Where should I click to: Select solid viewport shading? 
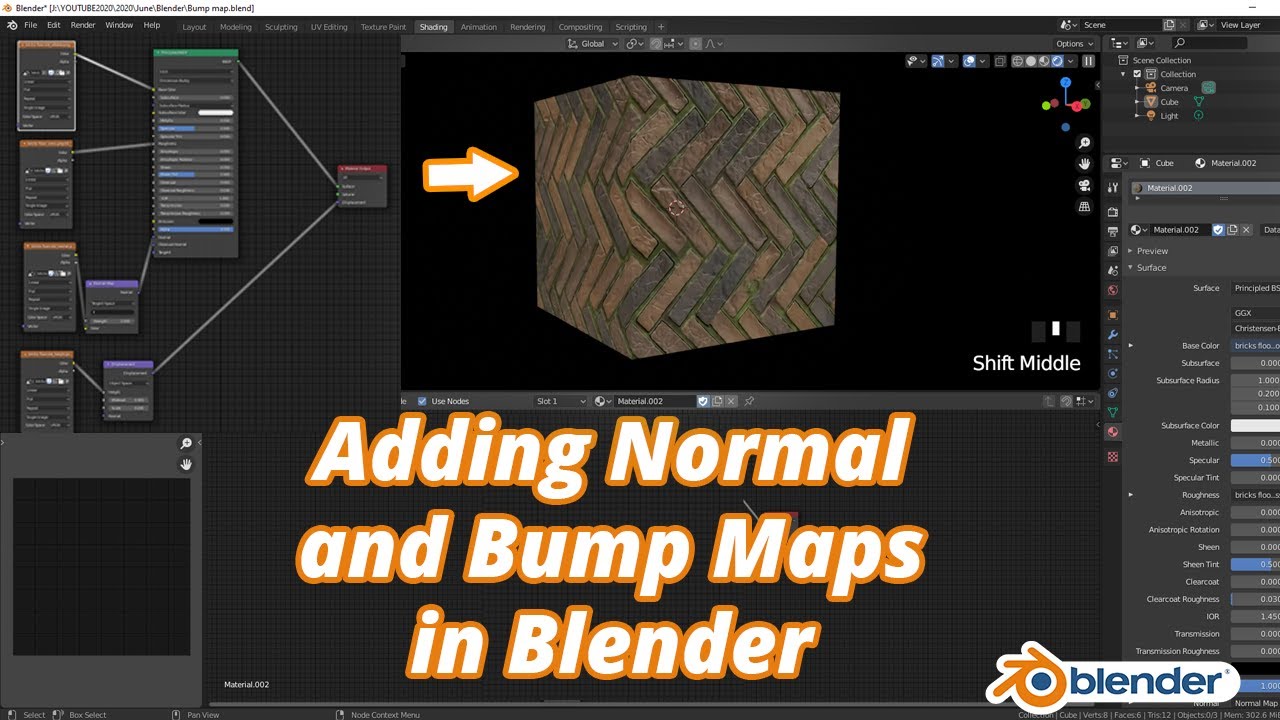[1031, 61]
